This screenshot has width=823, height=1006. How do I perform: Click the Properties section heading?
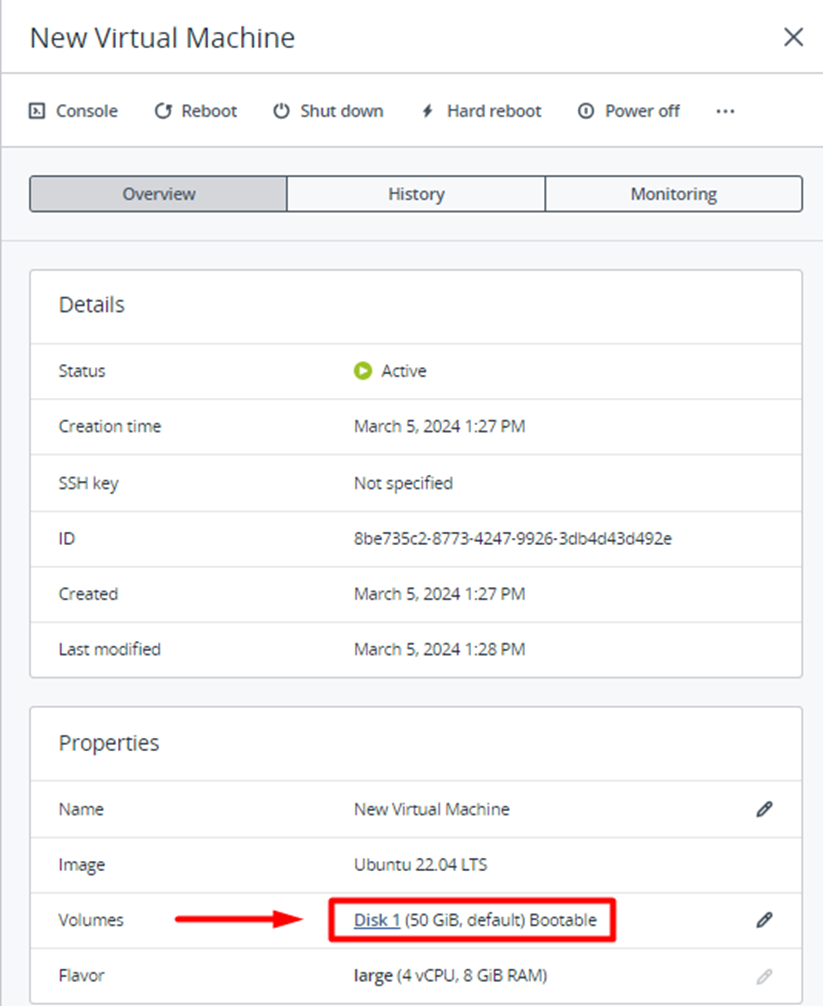click(109, 743)
